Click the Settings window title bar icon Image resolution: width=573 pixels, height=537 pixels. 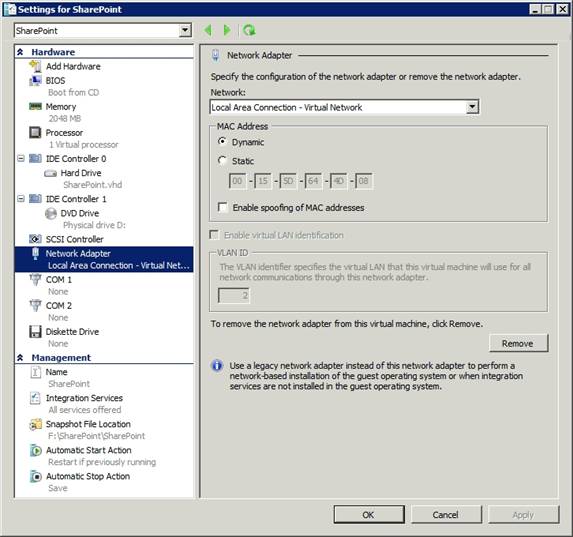point(10,9)
